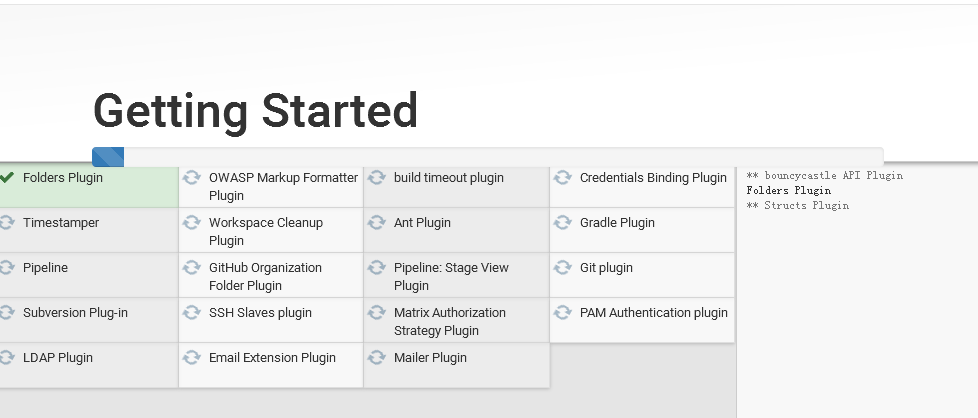The height and width of the screenshot is (418, 978).
Task: Click the pending icon beside build timeout plugin
Action: pyautogui.click(x=377, y=178)
